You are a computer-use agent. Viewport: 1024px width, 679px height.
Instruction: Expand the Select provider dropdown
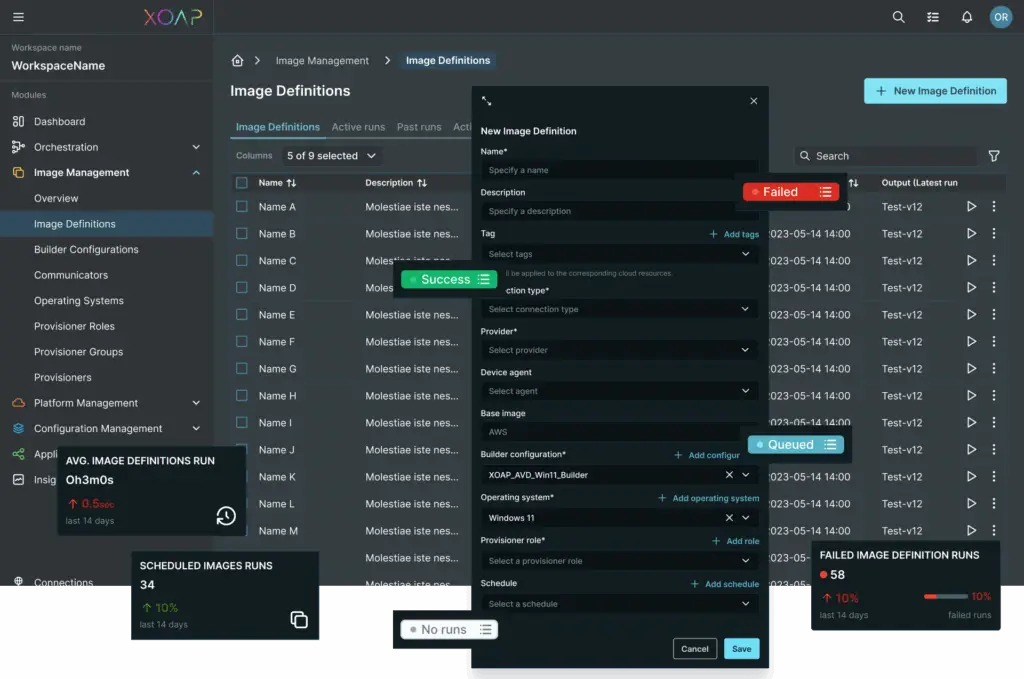pos(618,350)
